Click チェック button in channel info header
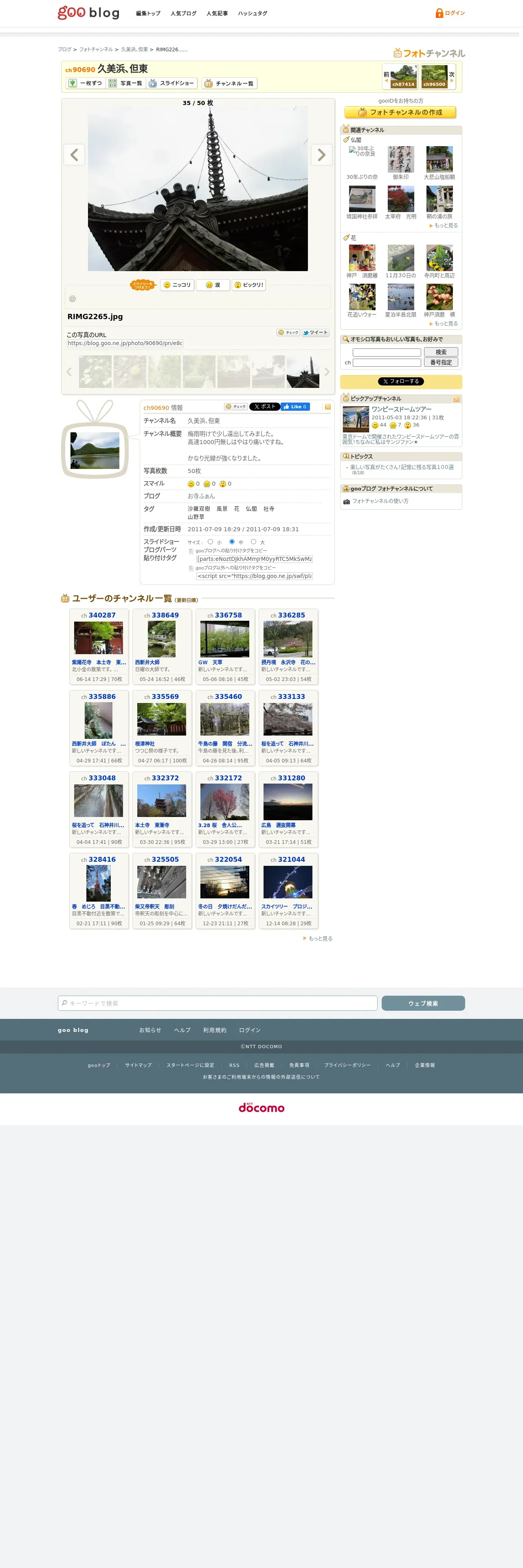The image size is (523, 1568). coord(235,407)
